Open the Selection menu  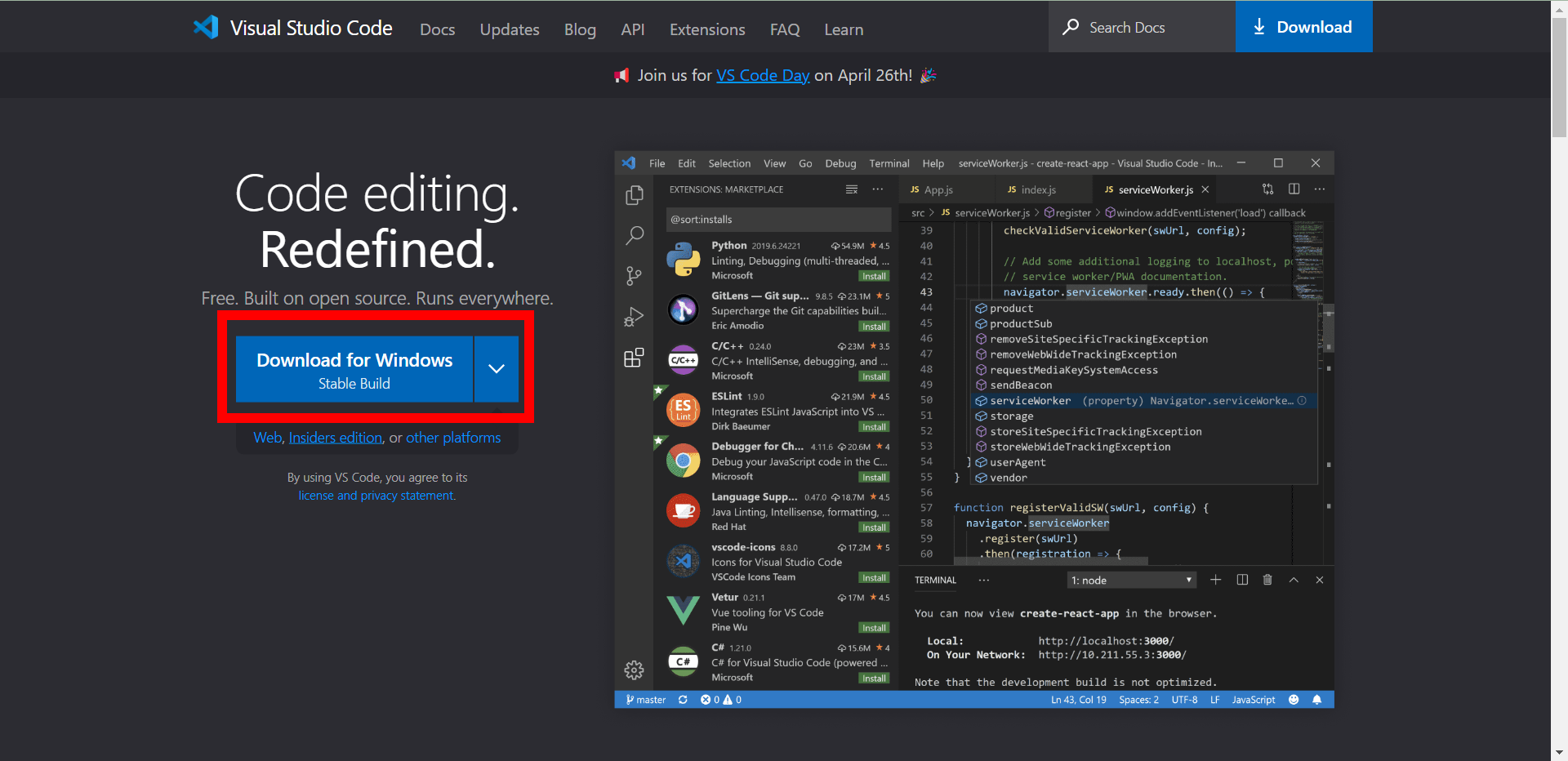tap(729, 163)
